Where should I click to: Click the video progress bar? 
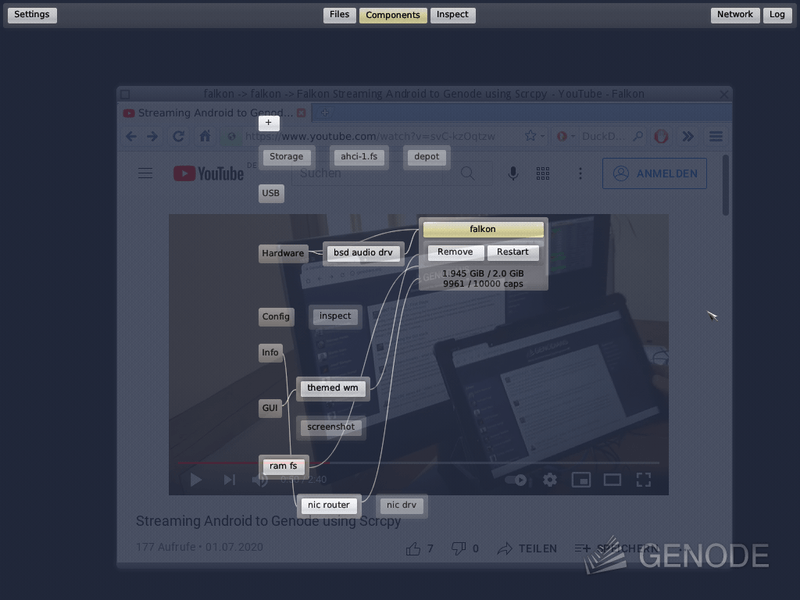[418, 463]
